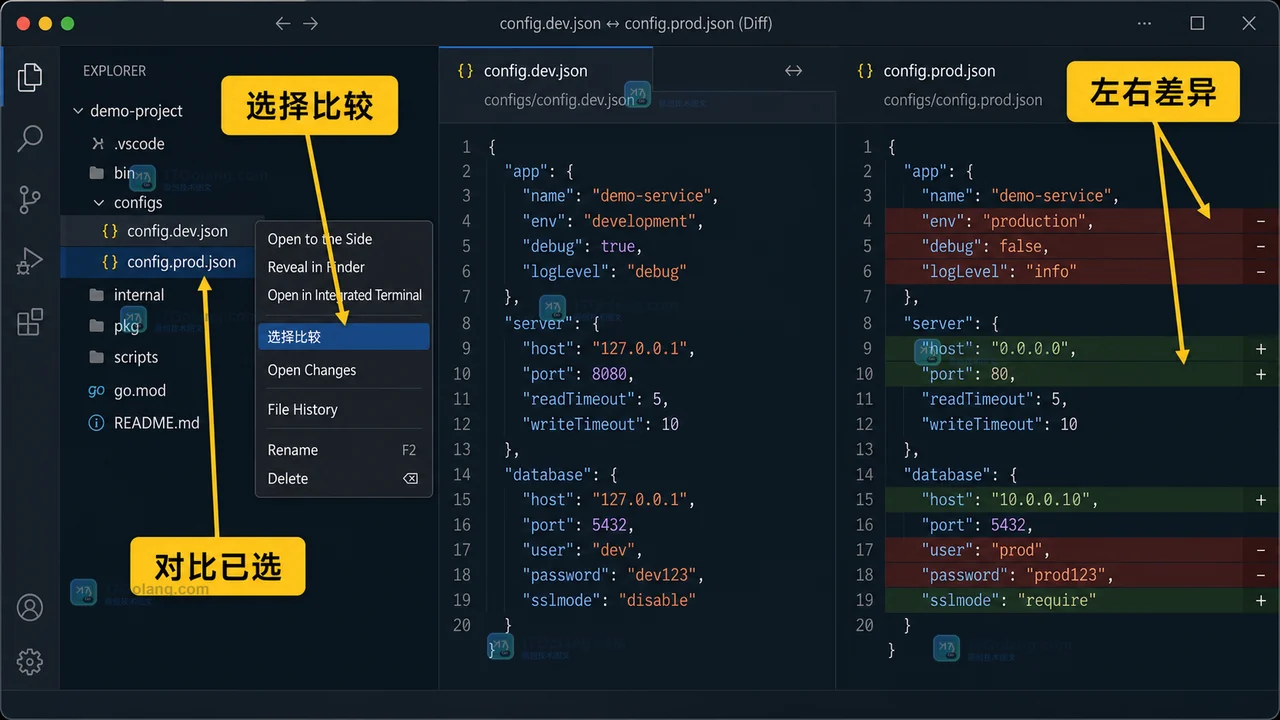1280x720 pixels.
Task: Click the minus marker on the "env" production line
Action: tap(1261, 221)
